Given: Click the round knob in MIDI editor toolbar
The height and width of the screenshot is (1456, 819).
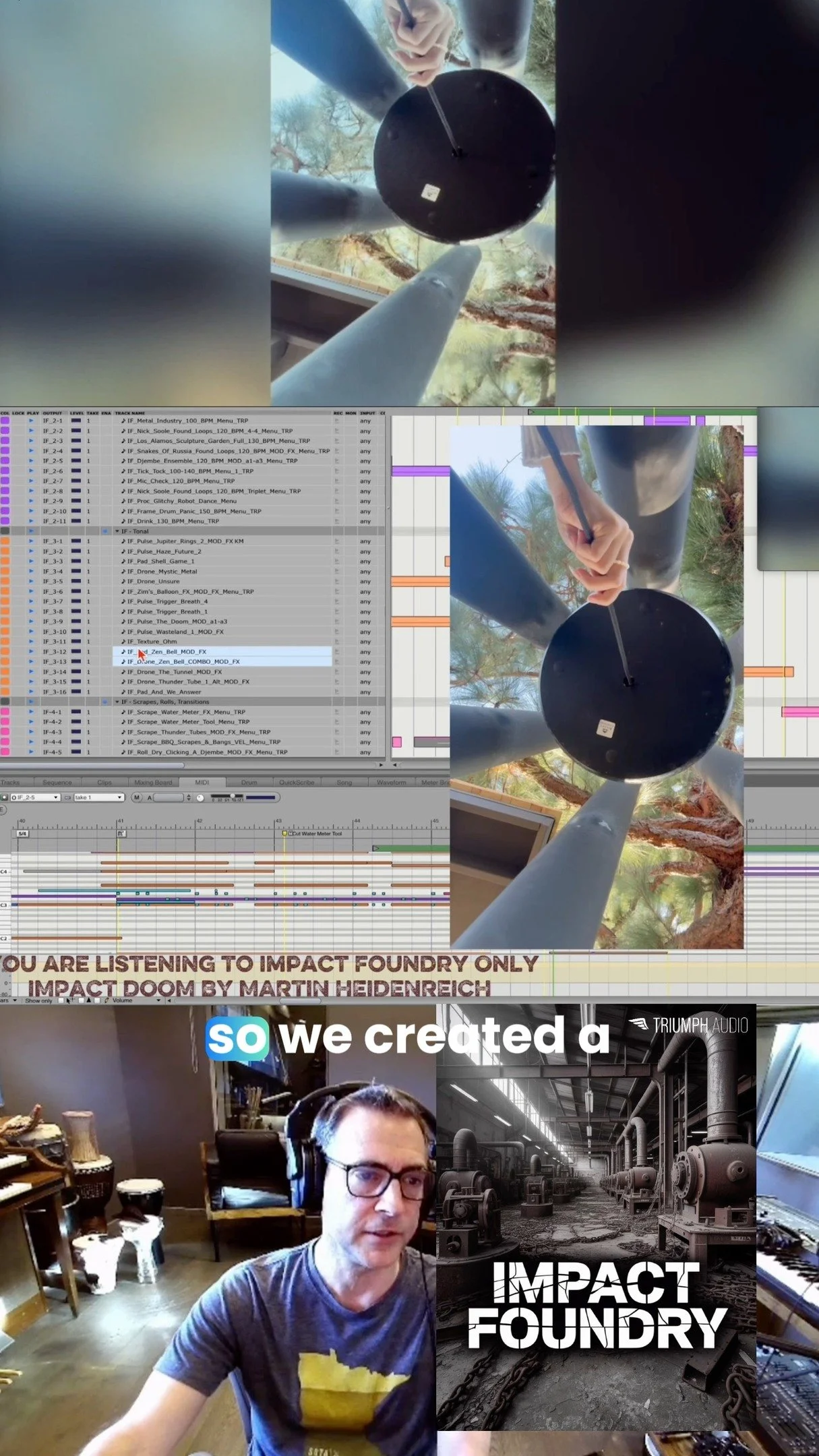Looking at the screenshot, I should click(200, 798).
